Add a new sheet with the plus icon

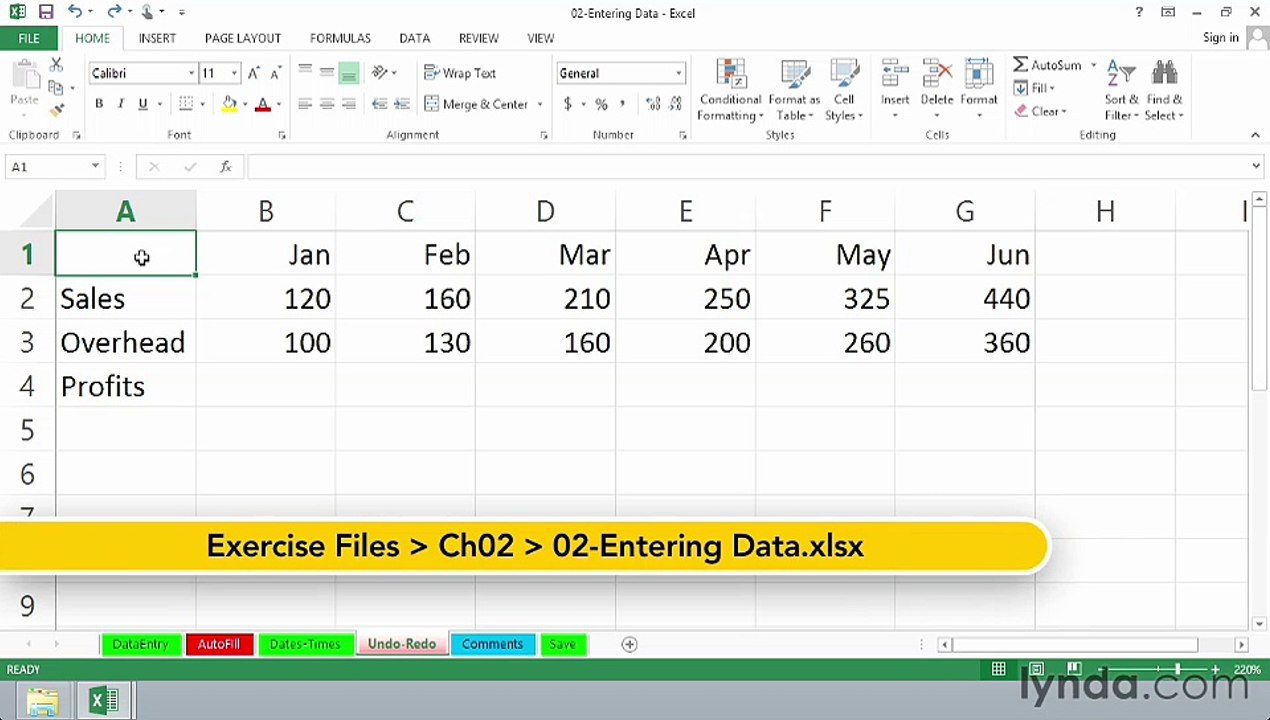629,645
